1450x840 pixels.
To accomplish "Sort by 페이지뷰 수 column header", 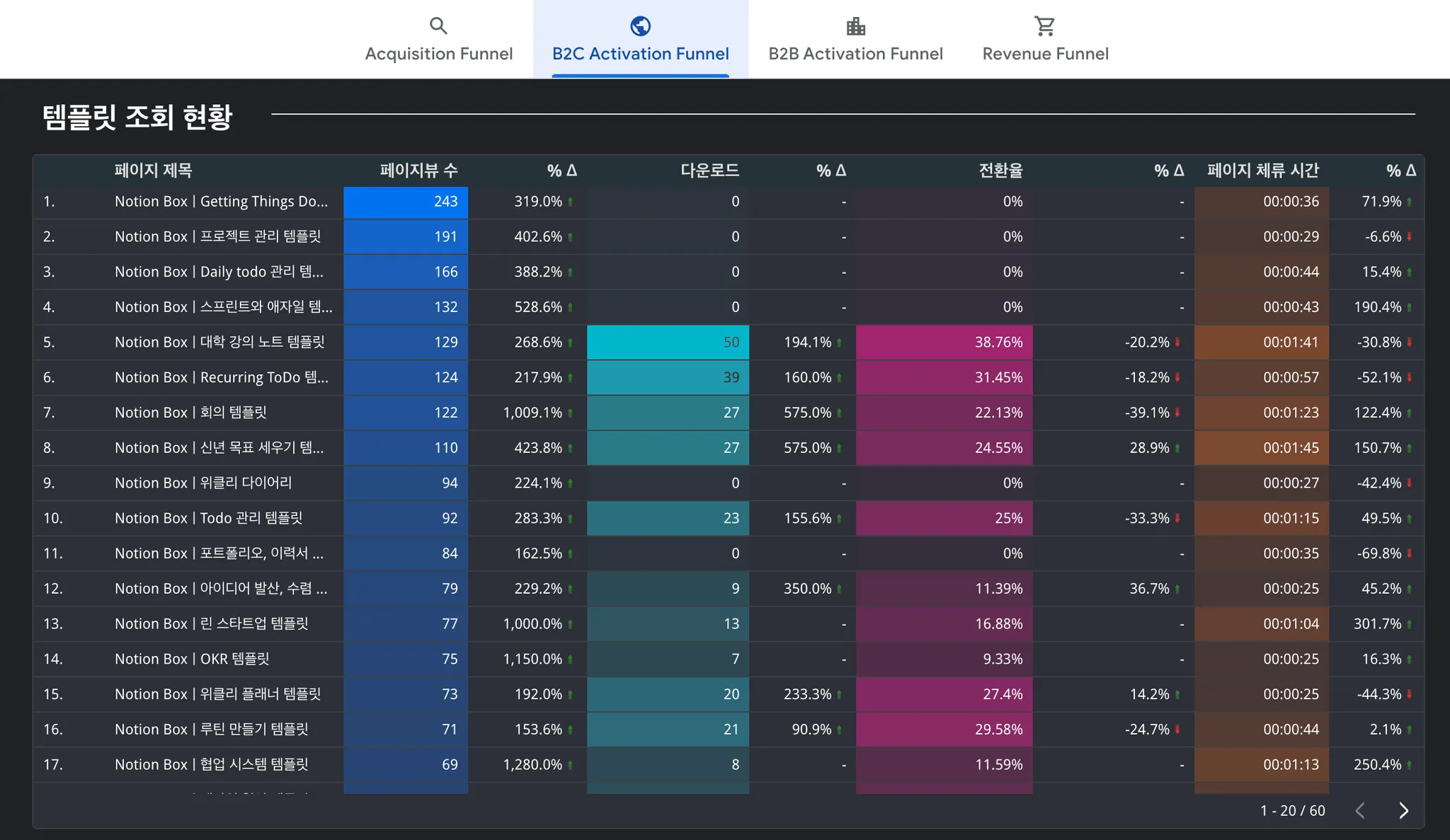I will click(418, 171).
